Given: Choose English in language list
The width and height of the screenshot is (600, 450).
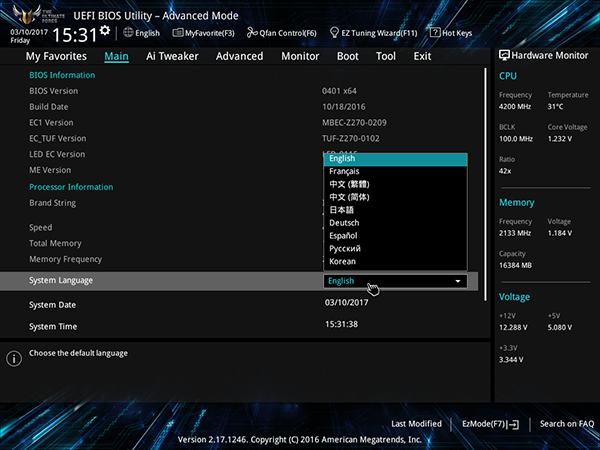Looking at the screenshot, I should [x=395, y=159].
